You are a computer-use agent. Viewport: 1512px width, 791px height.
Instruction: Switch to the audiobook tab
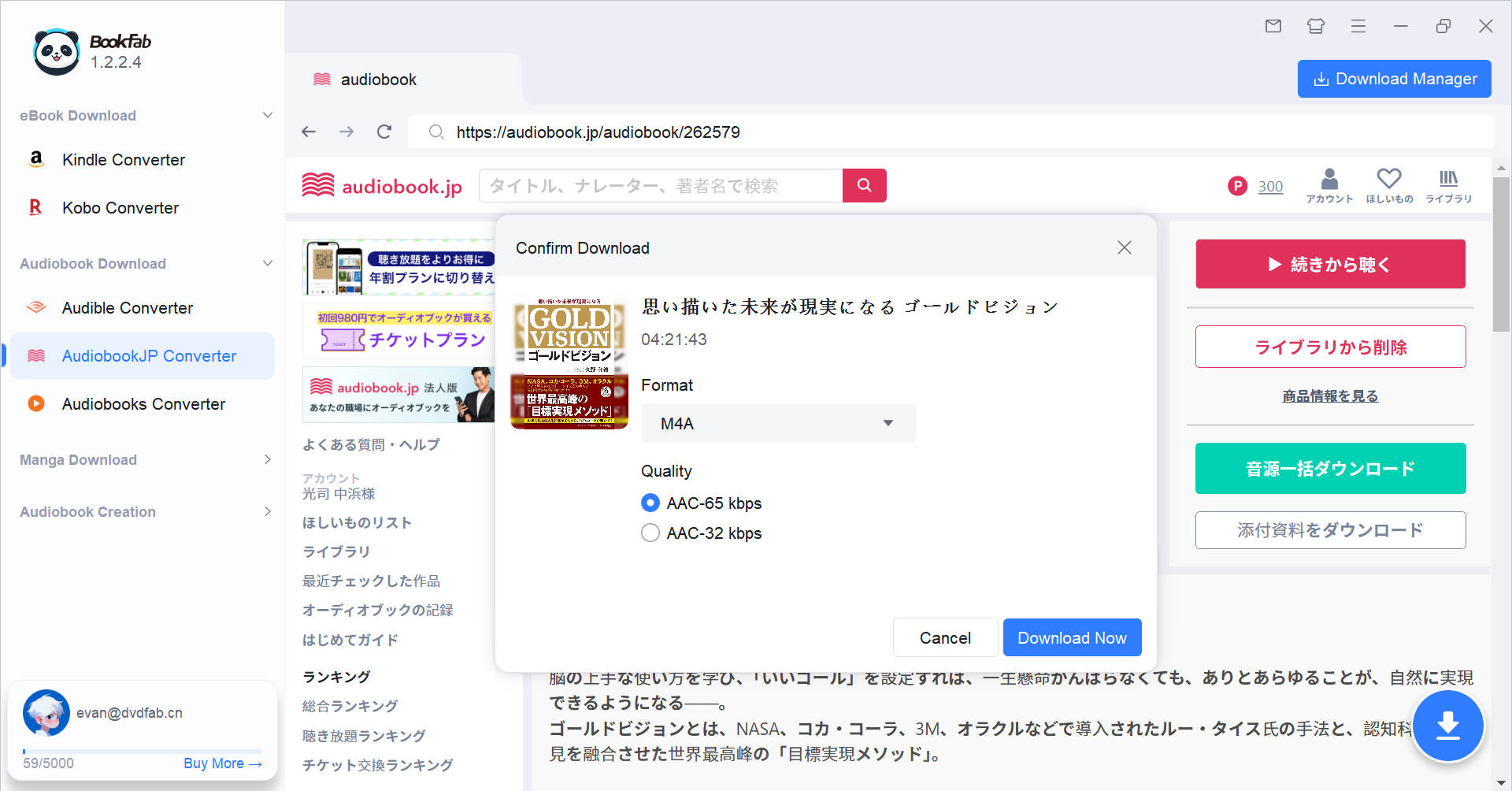tap(378, 80)
